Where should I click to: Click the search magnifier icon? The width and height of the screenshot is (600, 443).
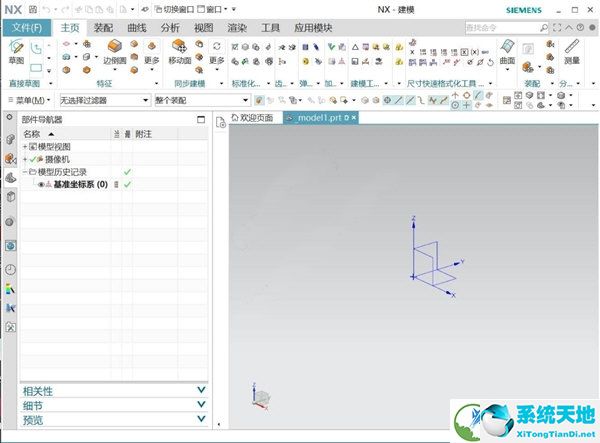point(544,28)
